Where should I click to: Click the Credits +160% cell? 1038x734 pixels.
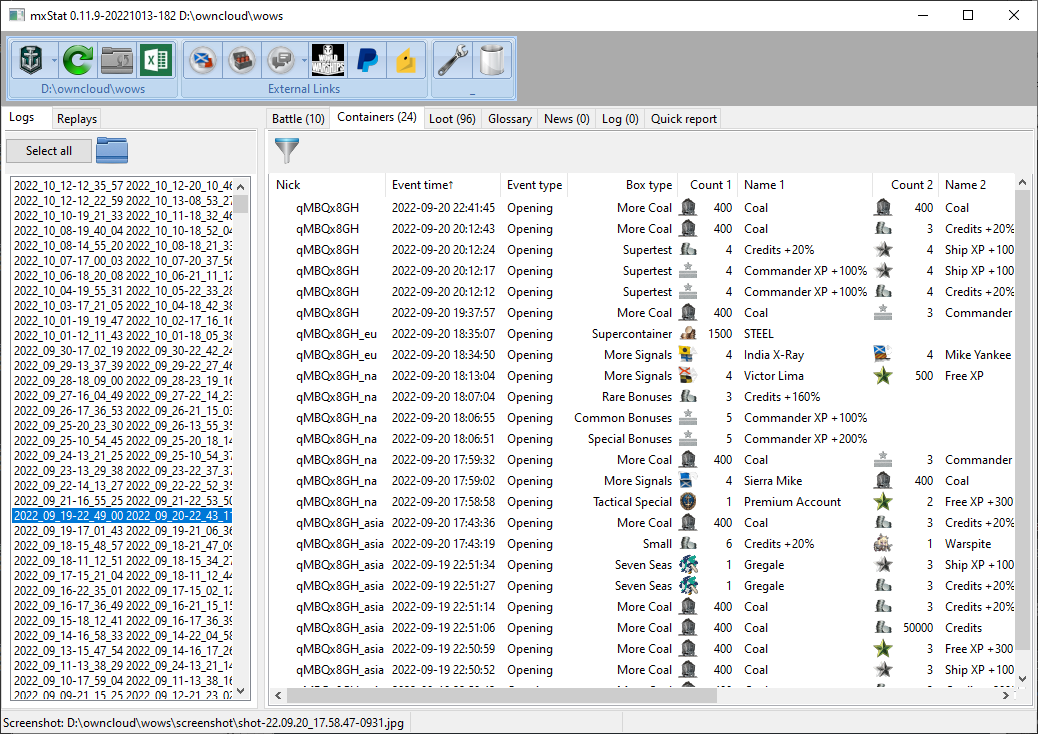782,396
